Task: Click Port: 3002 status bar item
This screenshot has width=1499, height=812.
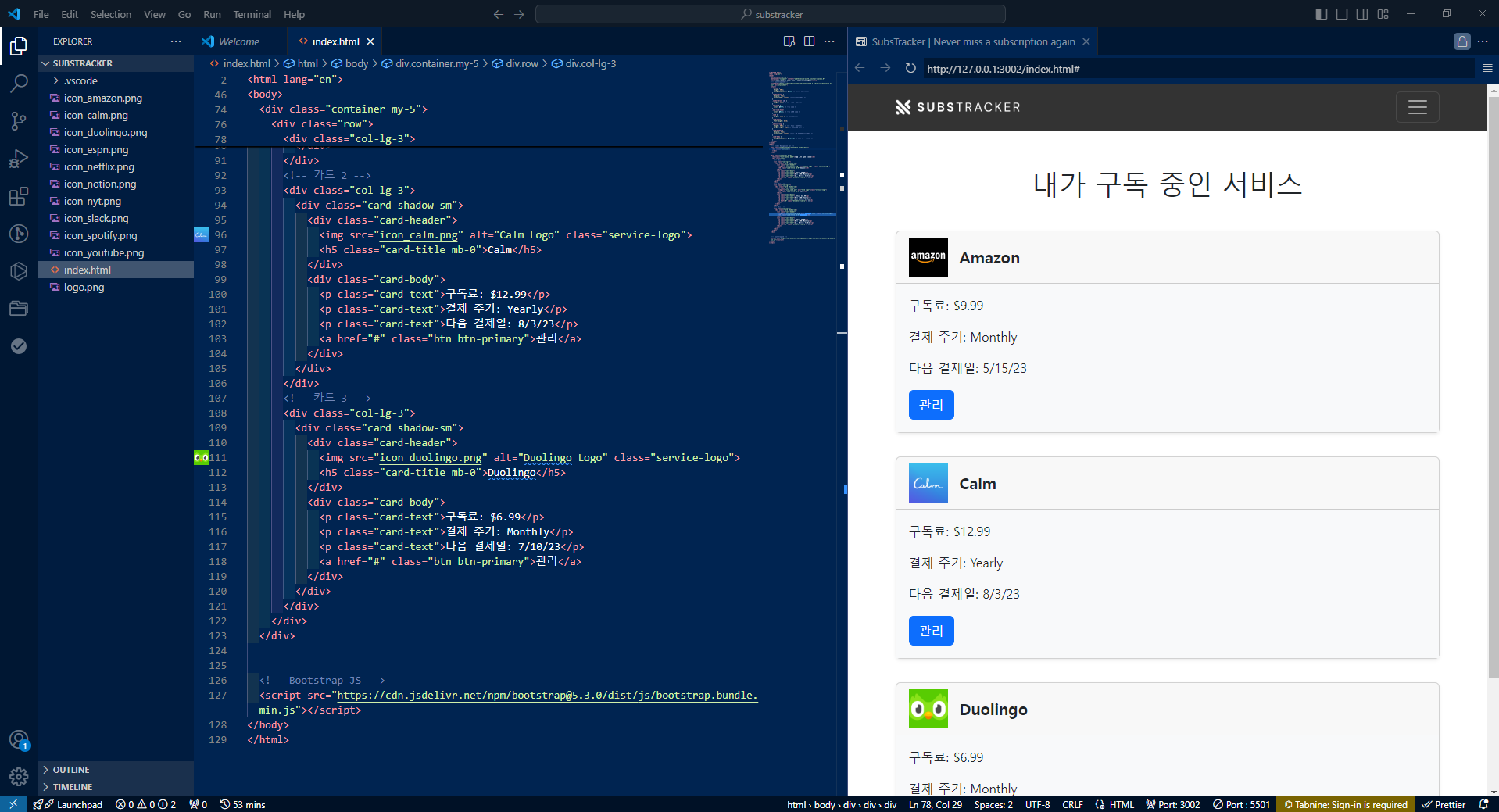Action: [1172, 804]
